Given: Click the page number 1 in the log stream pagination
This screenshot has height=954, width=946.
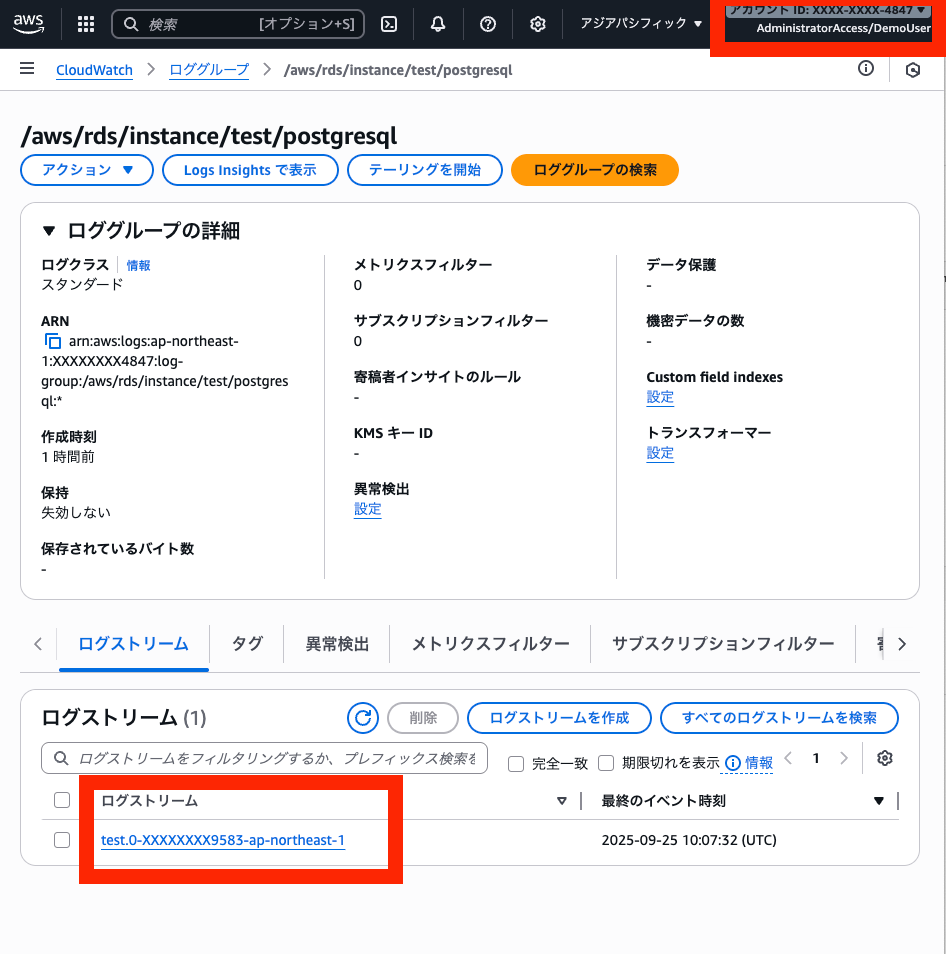Looking at the screenshot, I should point(816,758).
